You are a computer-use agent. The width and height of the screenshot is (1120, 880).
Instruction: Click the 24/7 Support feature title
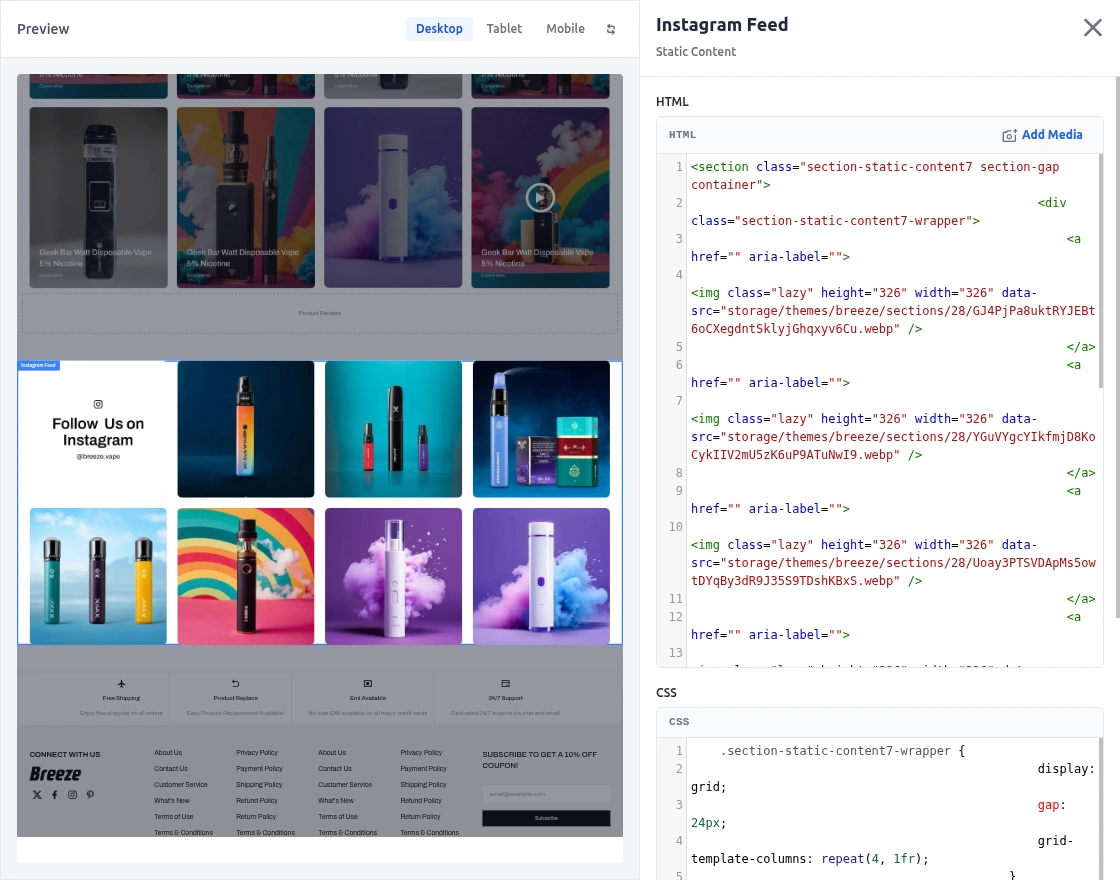point(506,698)
